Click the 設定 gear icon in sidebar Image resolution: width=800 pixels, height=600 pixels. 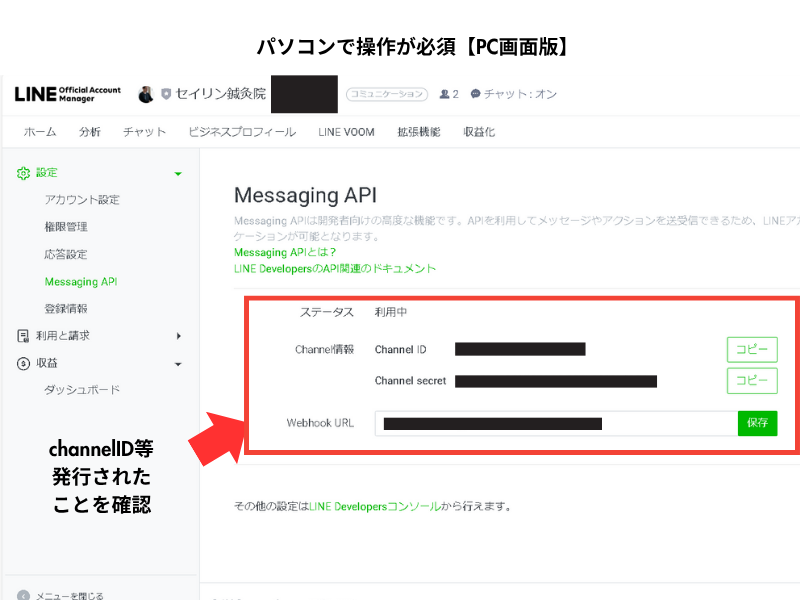click(x=23, y=173)
